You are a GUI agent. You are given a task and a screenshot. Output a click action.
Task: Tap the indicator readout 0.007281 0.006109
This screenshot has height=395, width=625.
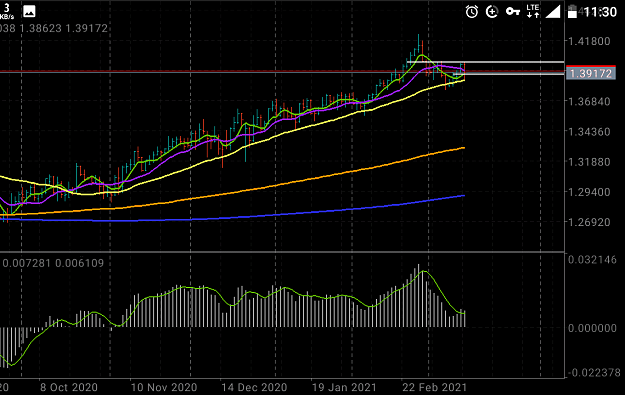[53, 263]
